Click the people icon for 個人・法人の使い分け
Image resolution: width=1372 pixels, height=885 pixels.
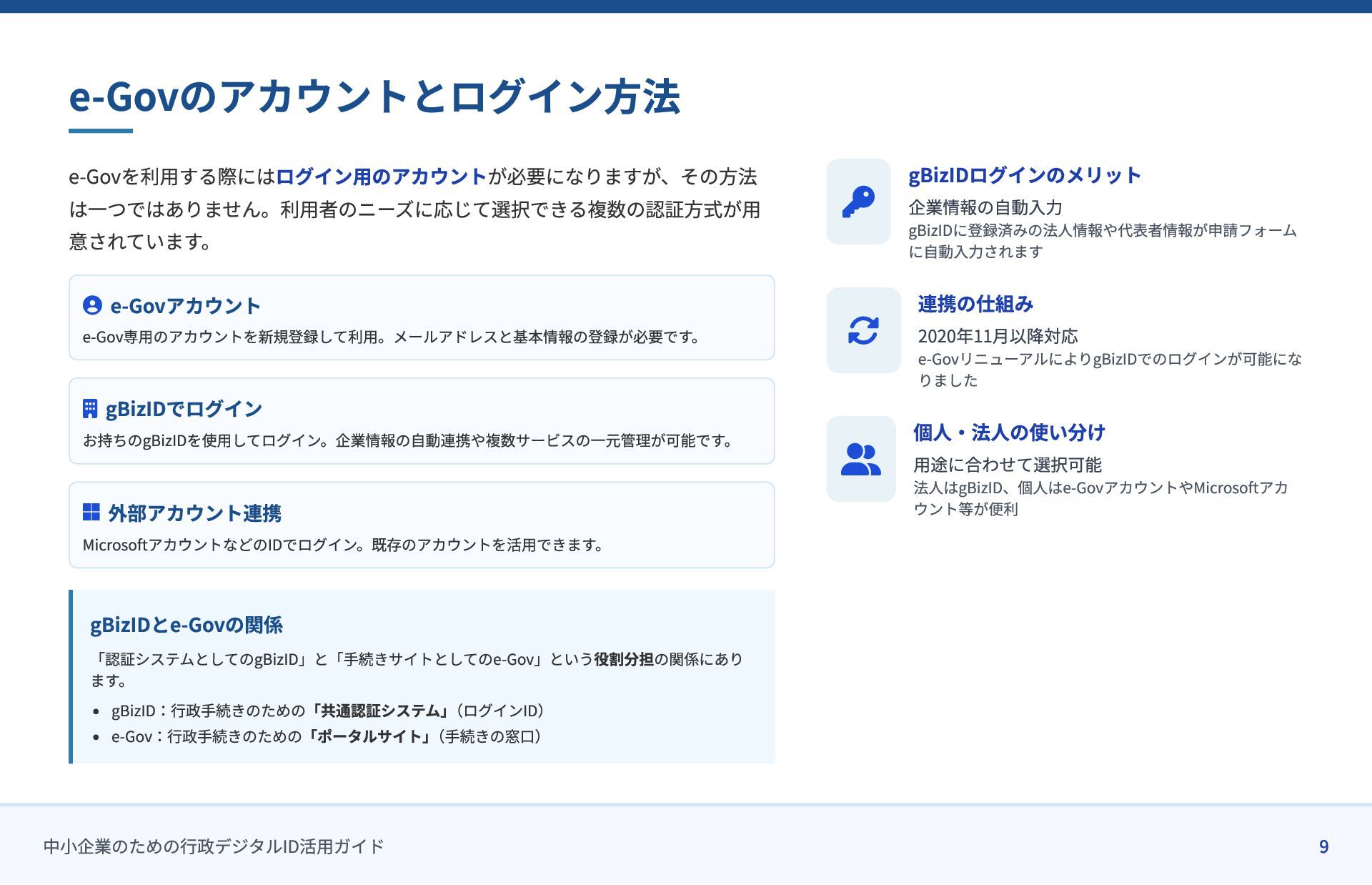coord(861,459)
